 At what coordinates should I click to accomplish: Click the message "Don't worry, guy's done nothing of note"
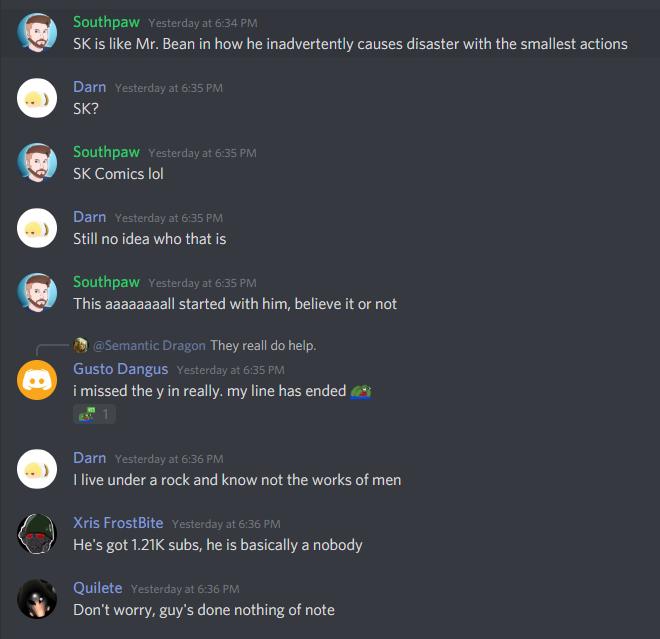point(204,610)
